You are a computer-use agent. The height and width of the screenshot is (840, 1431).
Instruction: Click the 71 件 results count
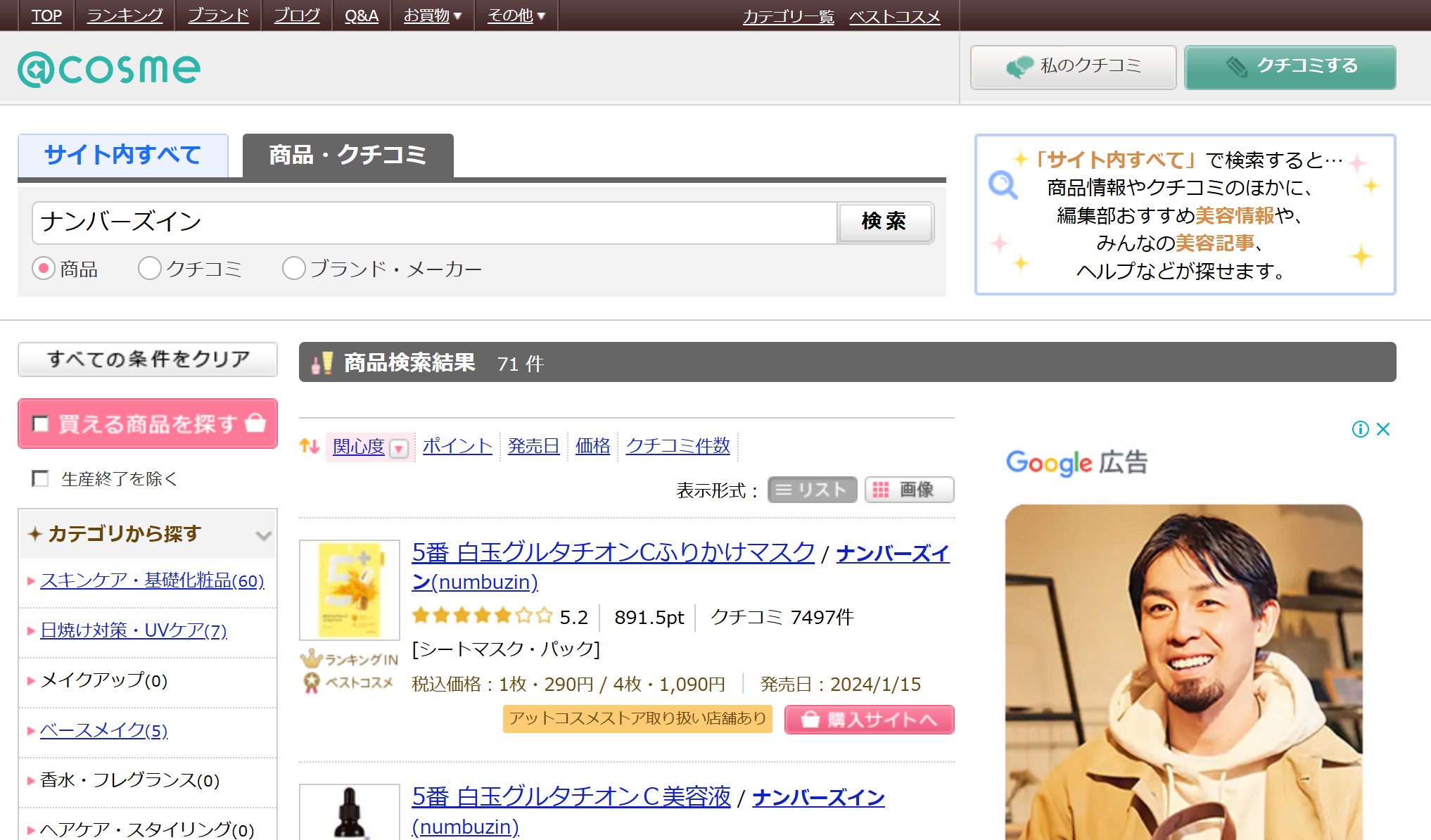click(521, 364)
